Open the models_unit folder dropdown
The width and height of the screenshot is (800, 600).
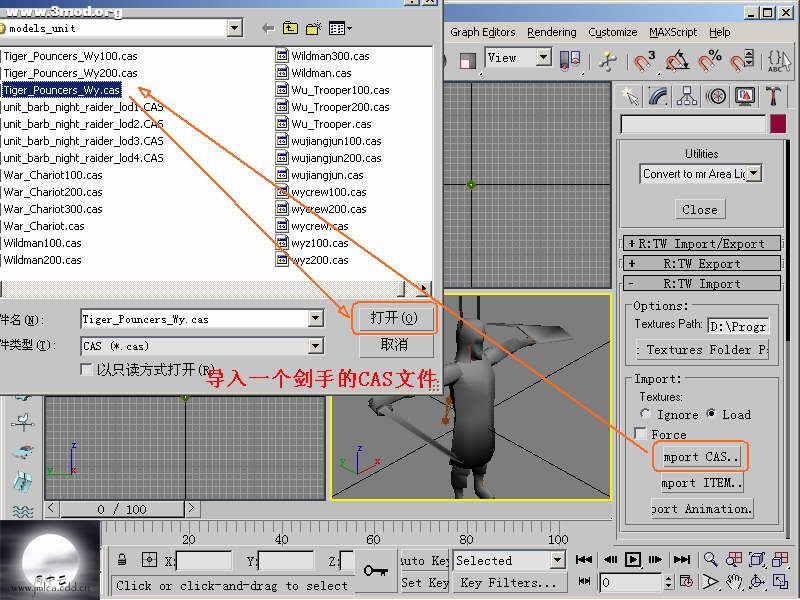point(234,28)
